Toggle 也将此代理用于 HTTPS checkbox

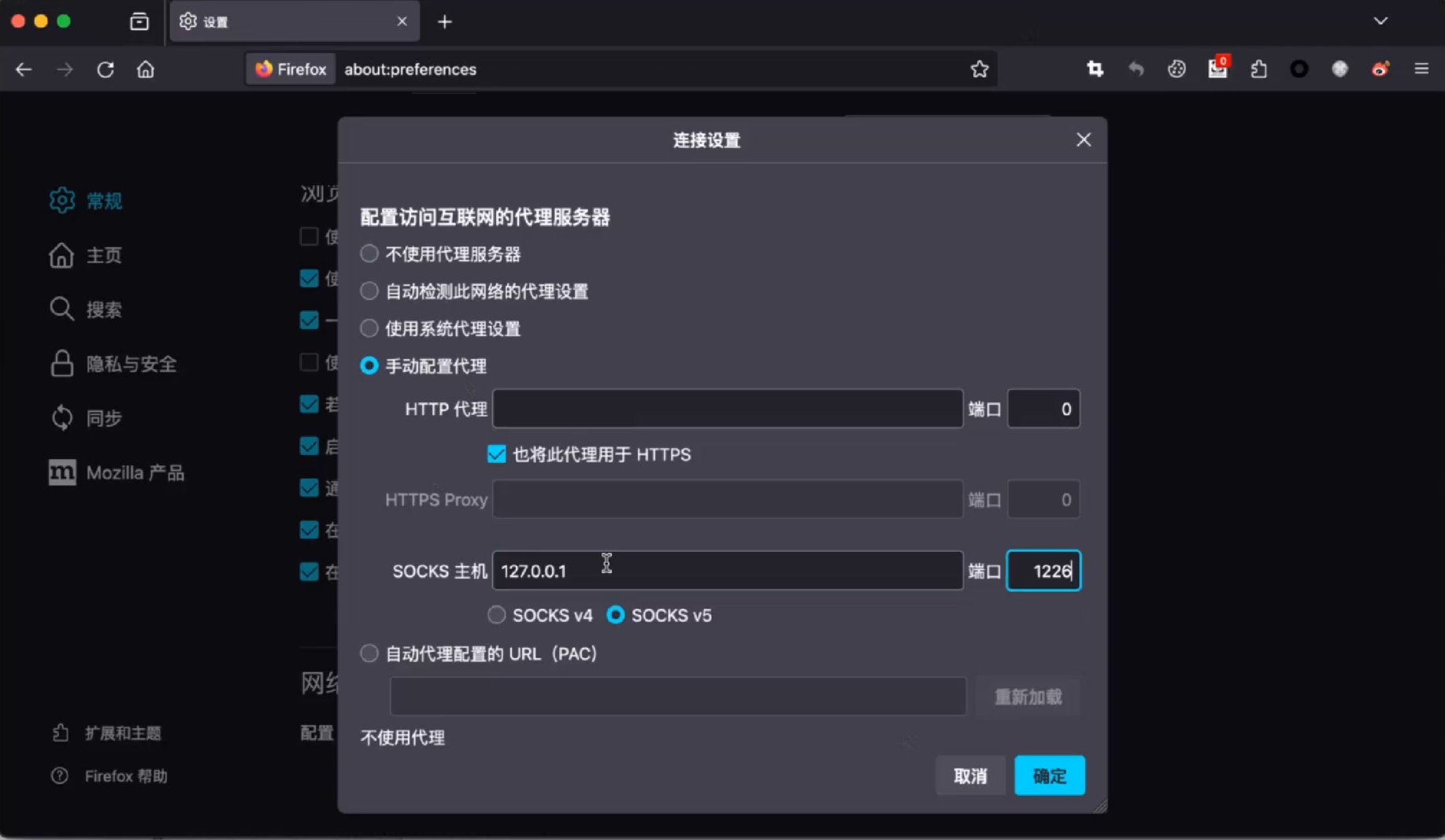tap(496, 454)
